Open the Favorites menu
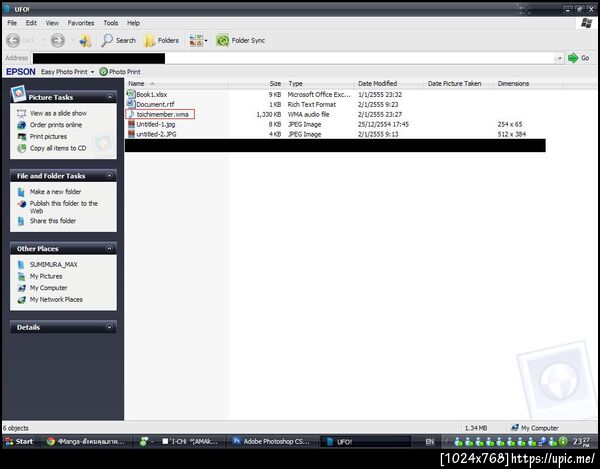 tap(81, 23)
